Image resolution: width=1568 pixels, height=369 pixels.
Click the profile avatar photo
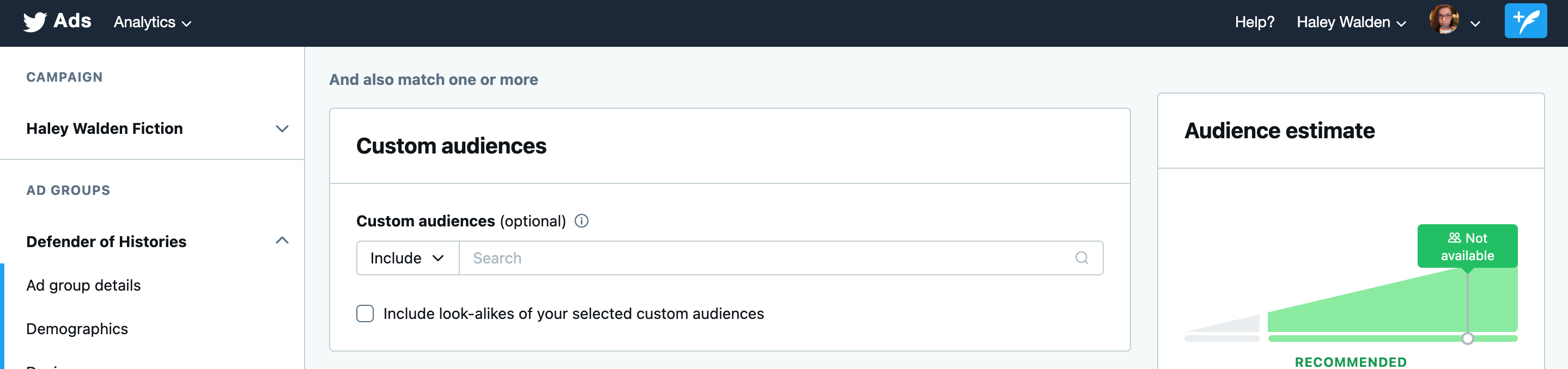click(1444, 20)
